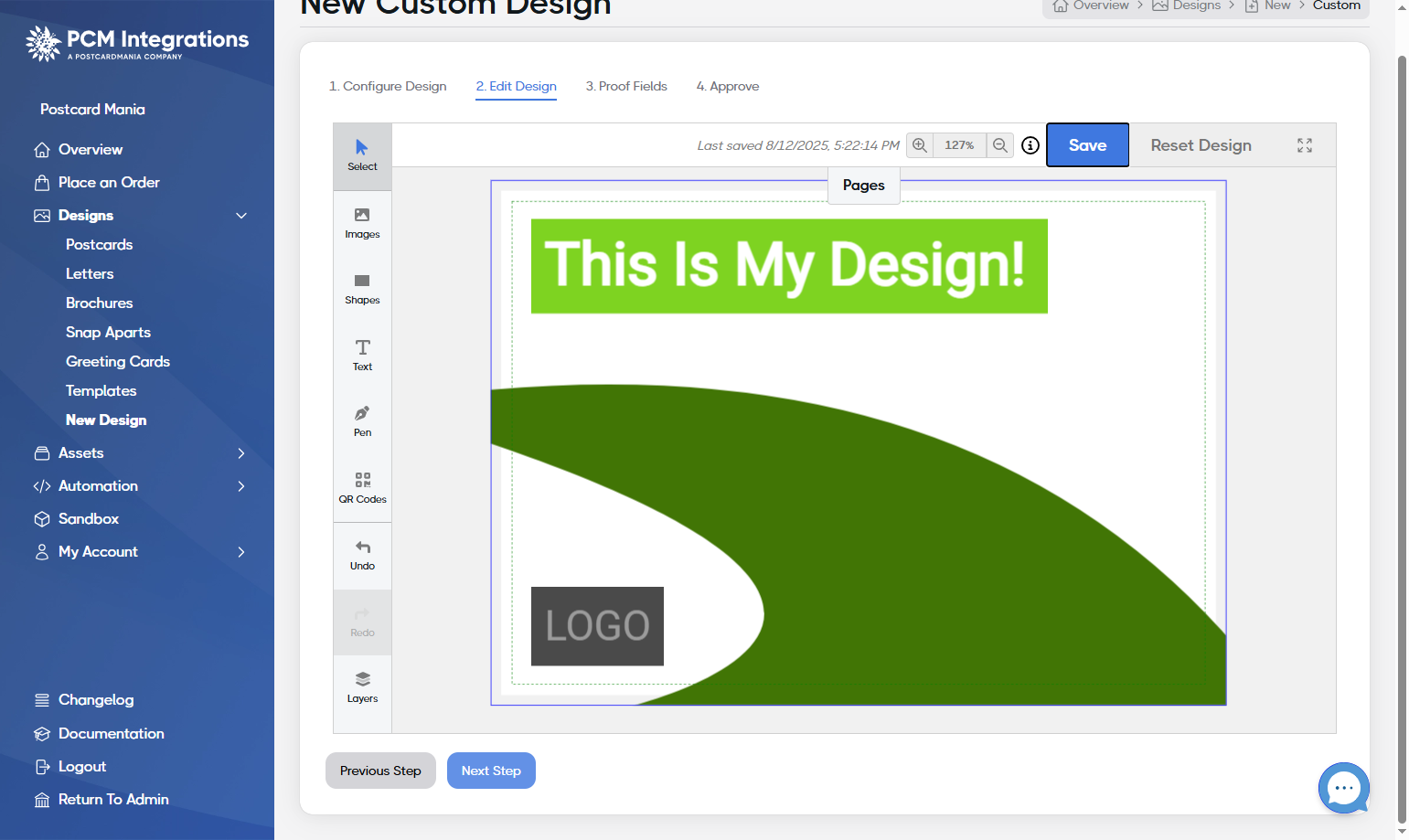Zoom out with the magnifier minus icon
This screenshot has height=840, width=1409.
[1000, 145]
